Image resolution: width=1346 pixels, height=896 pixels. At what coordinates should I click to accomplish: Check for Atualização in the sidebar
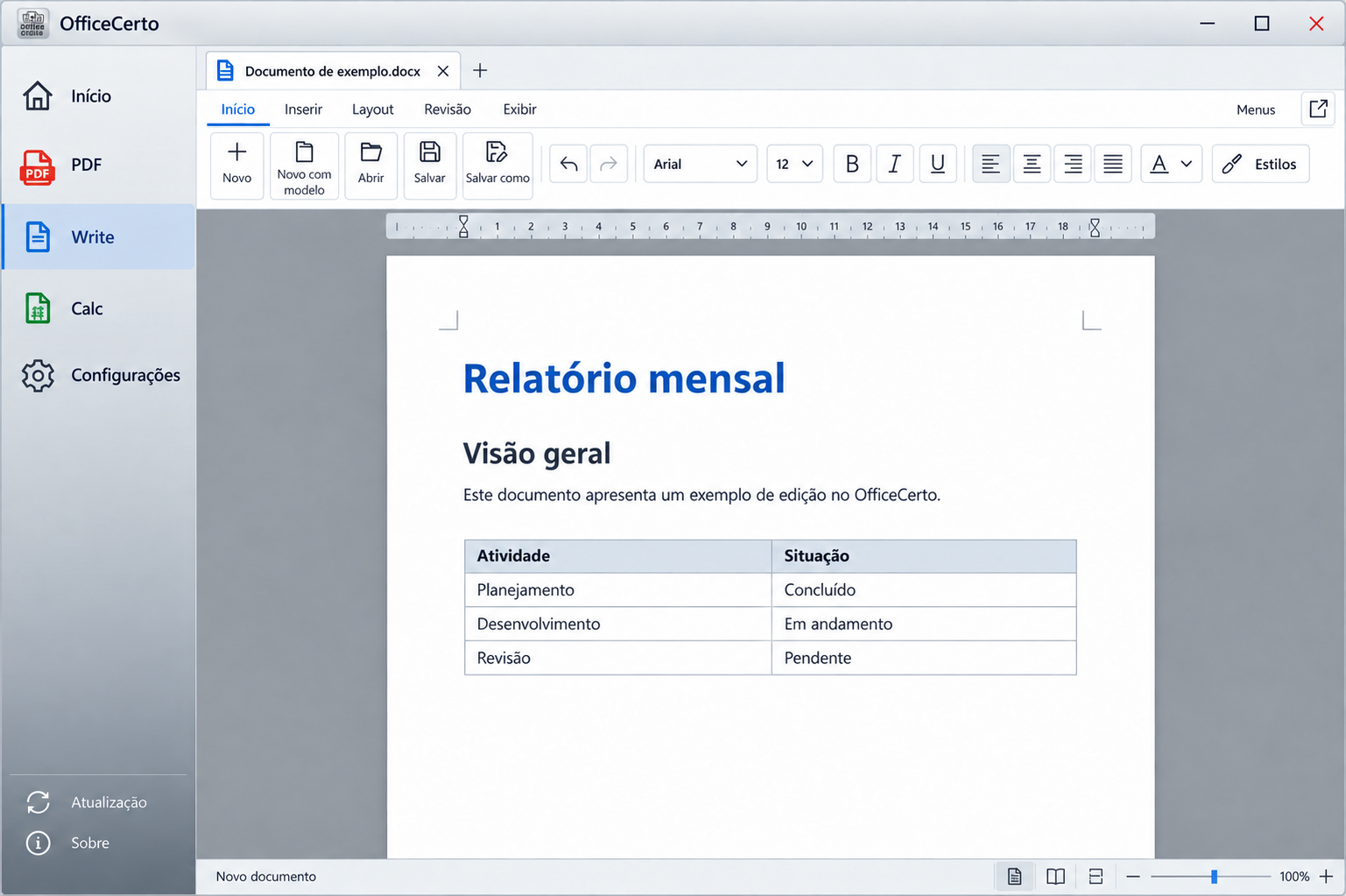point(98,802)
